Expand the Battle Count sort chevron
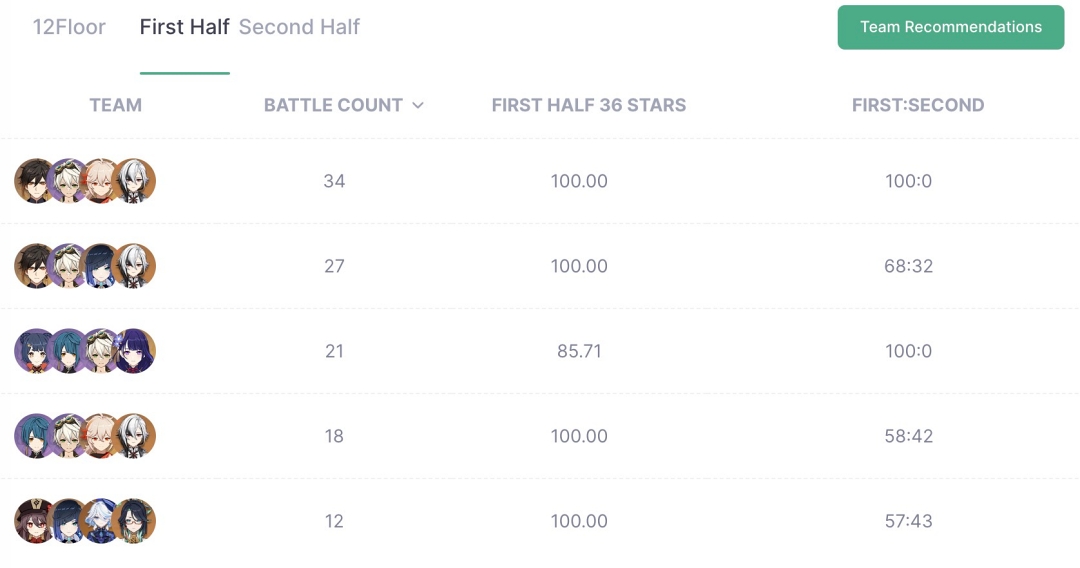The height and width of the screenshot is (568, 1080). point(418,105)
